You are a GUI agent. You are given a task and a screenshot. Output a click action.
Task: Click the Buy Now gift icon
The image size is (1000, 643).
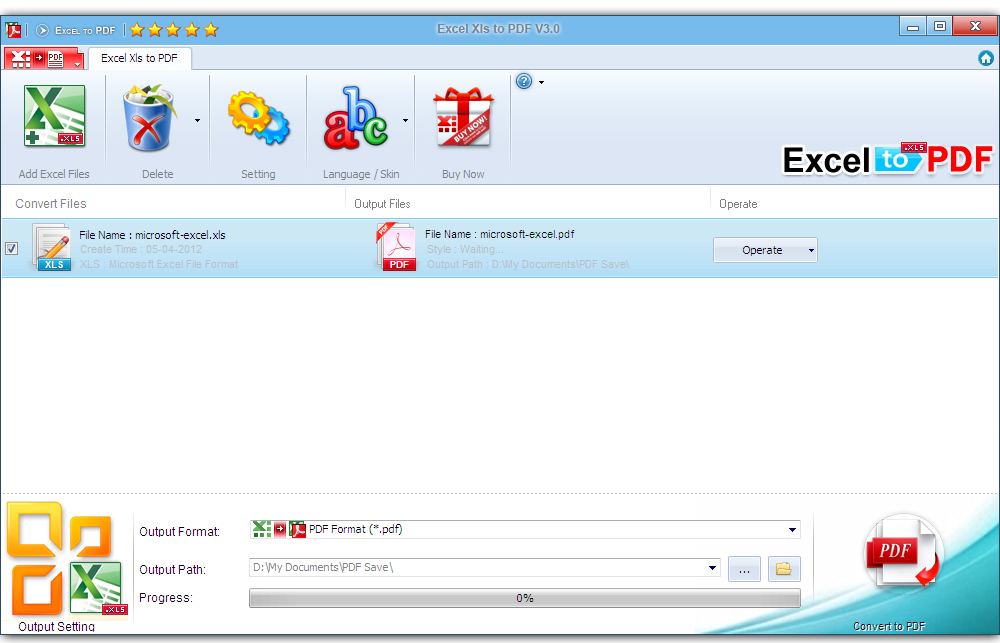(463, 117)
